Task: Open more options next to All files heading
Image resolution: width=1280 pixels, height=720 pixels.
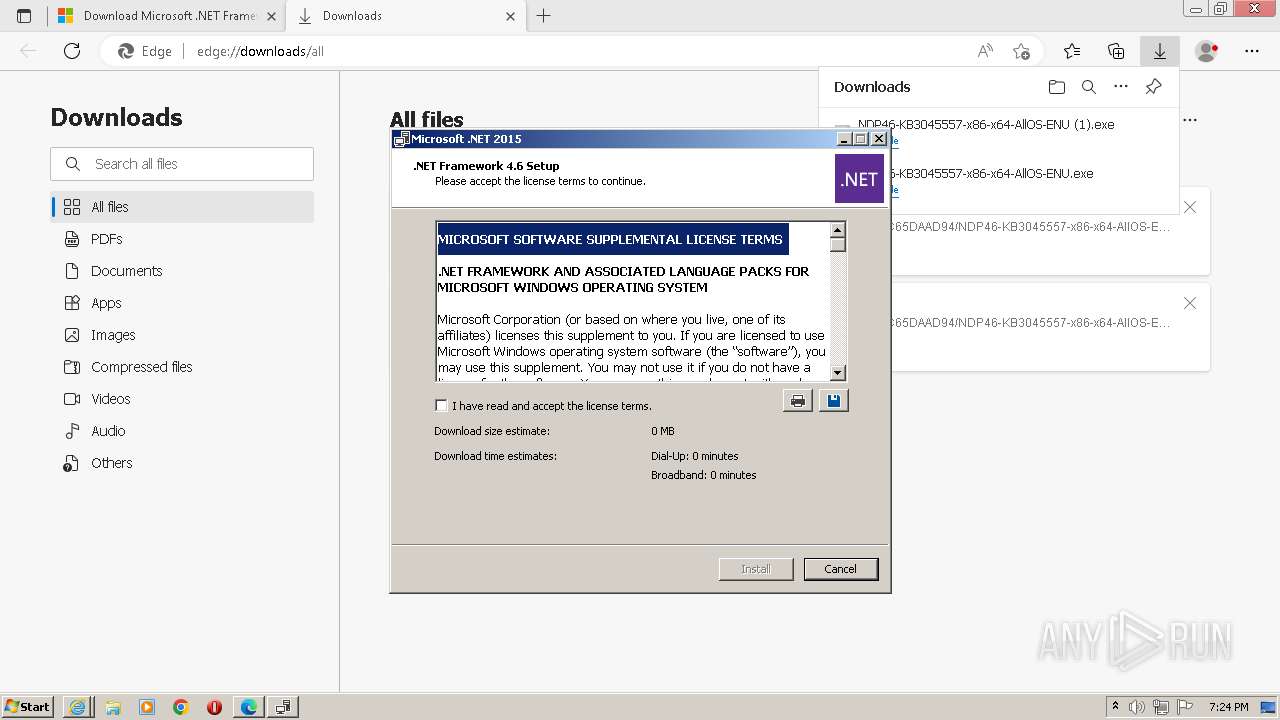Action: 1190,119
